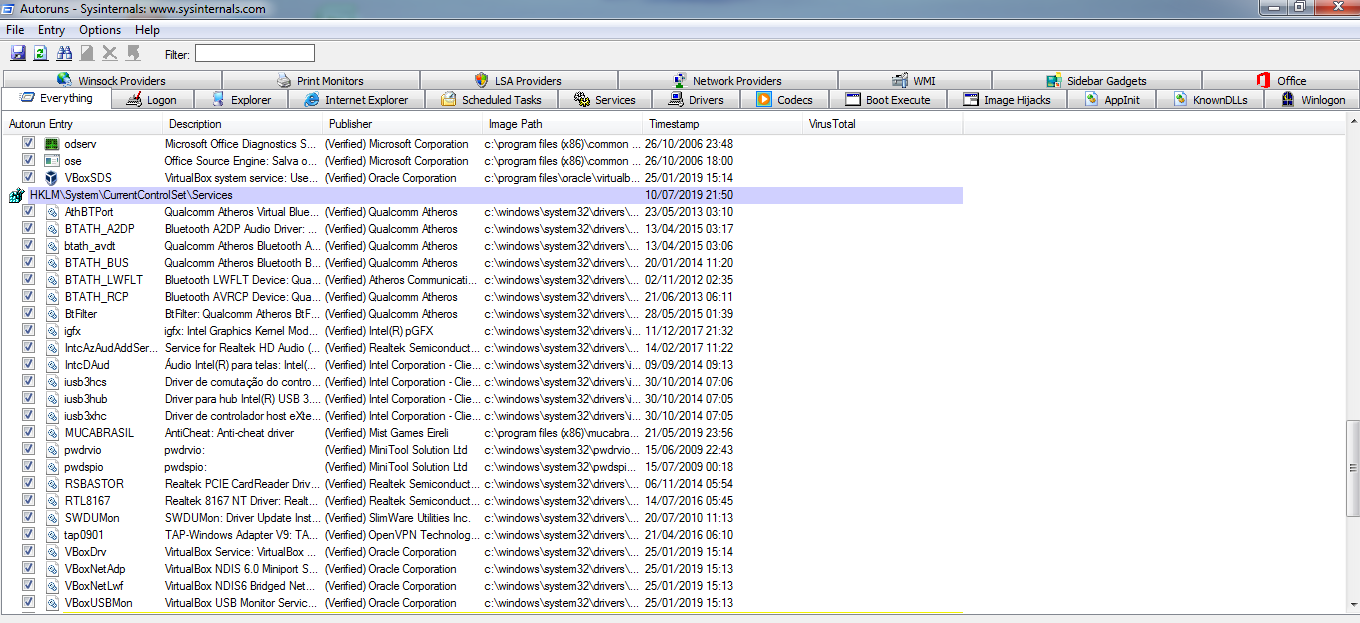Click the binoculars Find icon

click(x=64, y=53)
